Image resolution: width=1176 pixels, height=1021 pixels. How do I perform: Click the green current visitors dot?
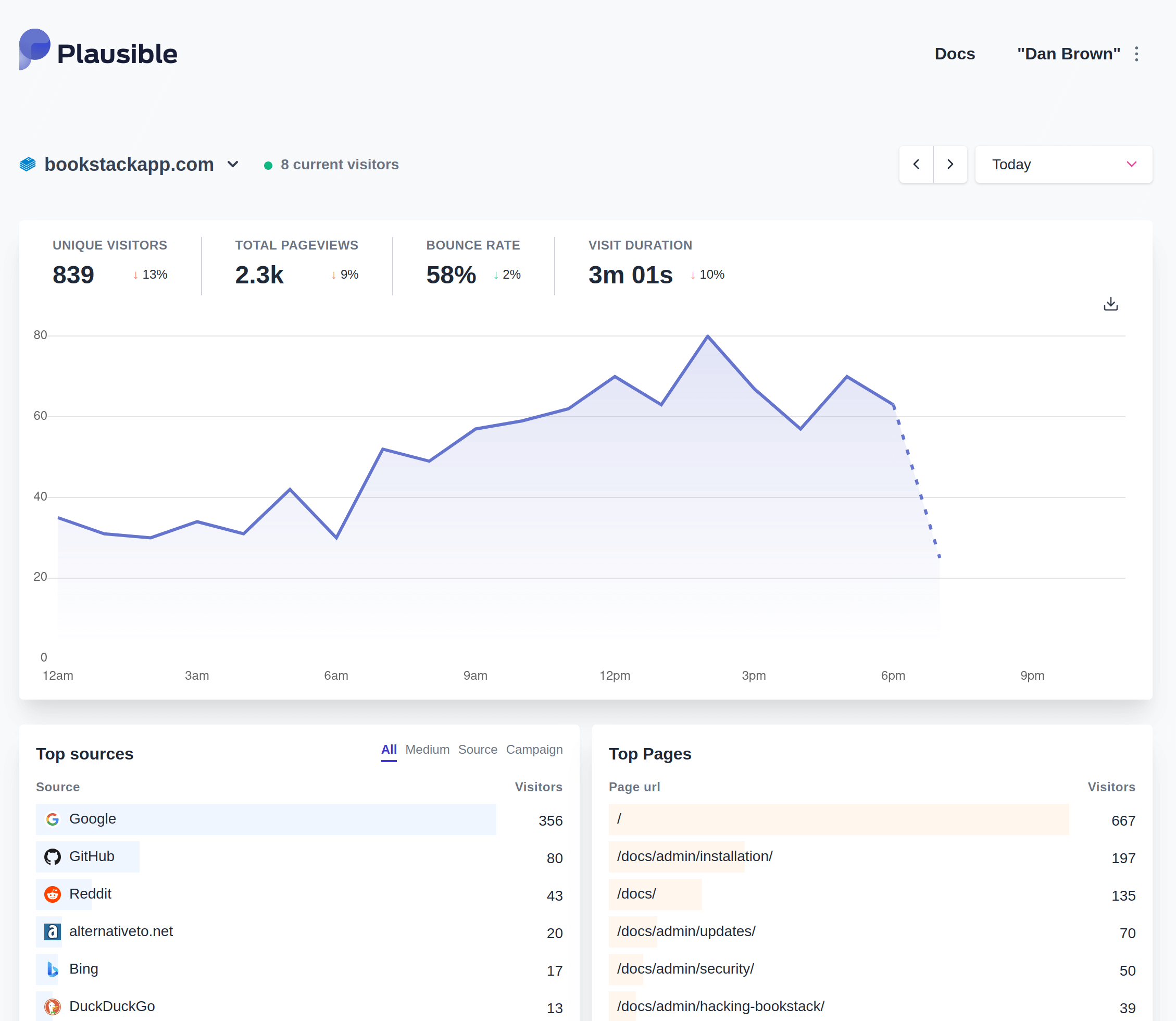(268, 165)
